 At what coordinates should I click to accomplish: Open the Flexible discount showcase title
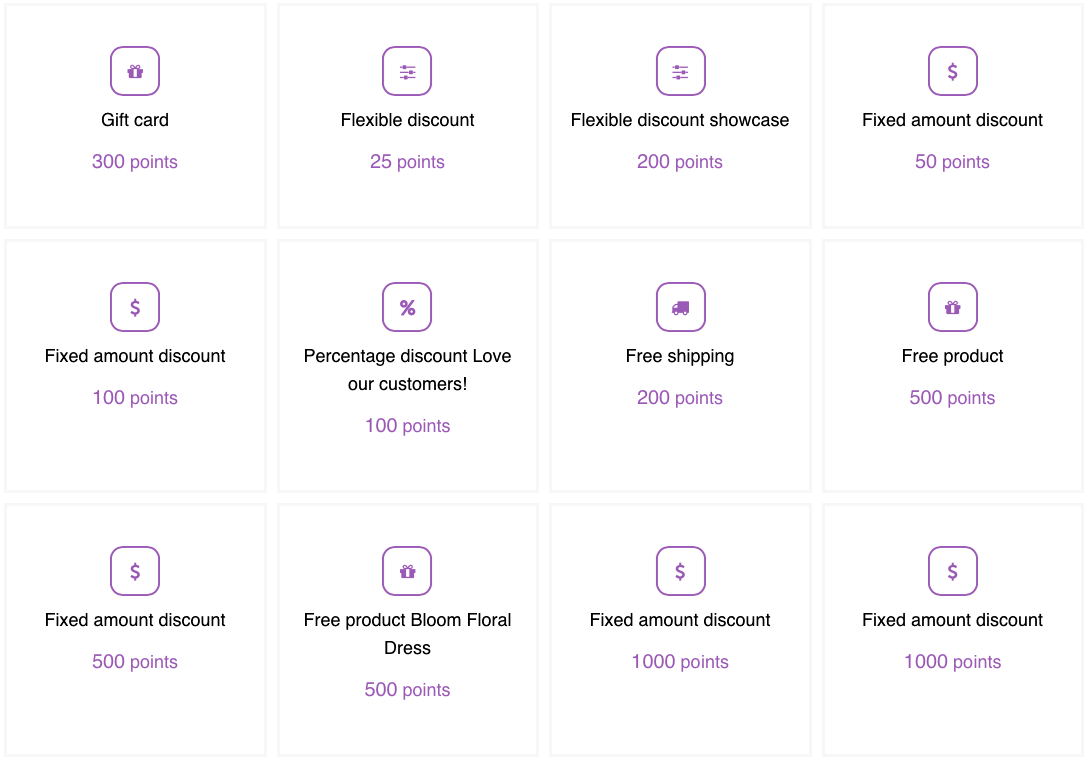click(x=680, y=120)
